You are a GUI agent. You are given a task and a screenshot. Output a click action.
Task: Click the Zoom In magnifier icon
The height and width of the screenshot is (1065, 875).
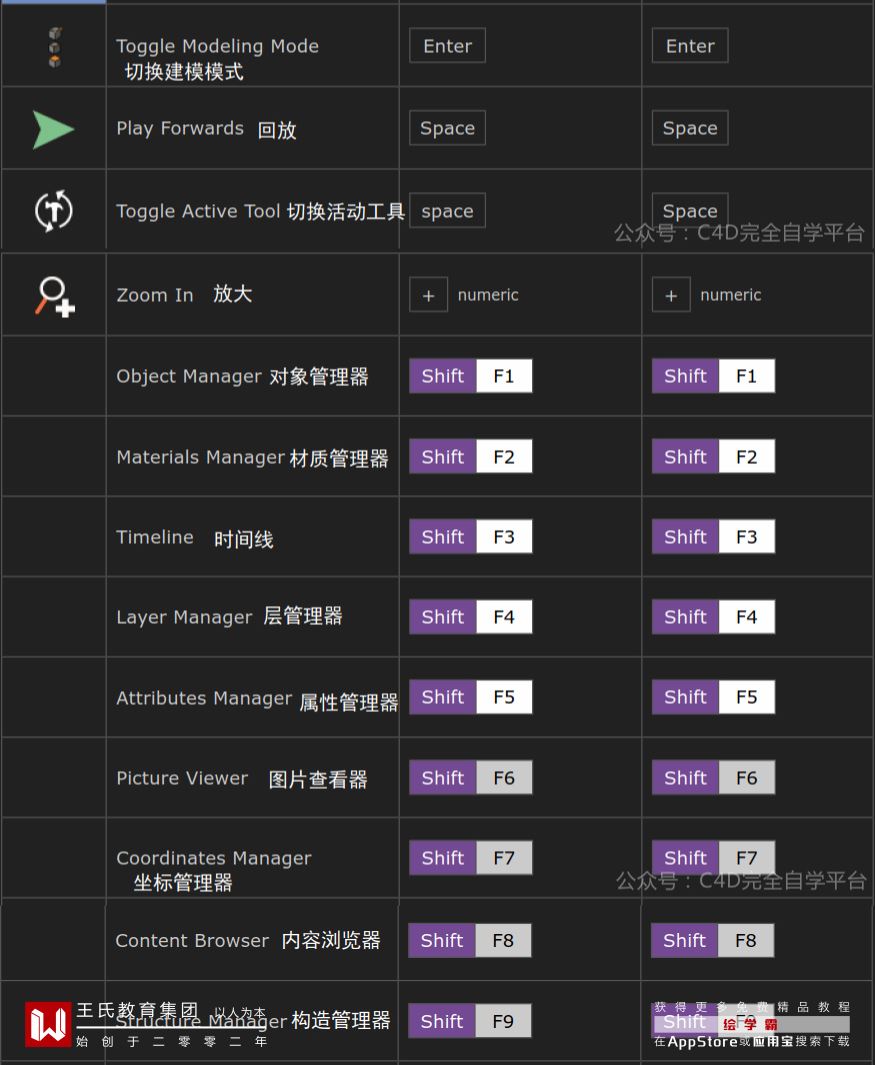pos(55,296)
